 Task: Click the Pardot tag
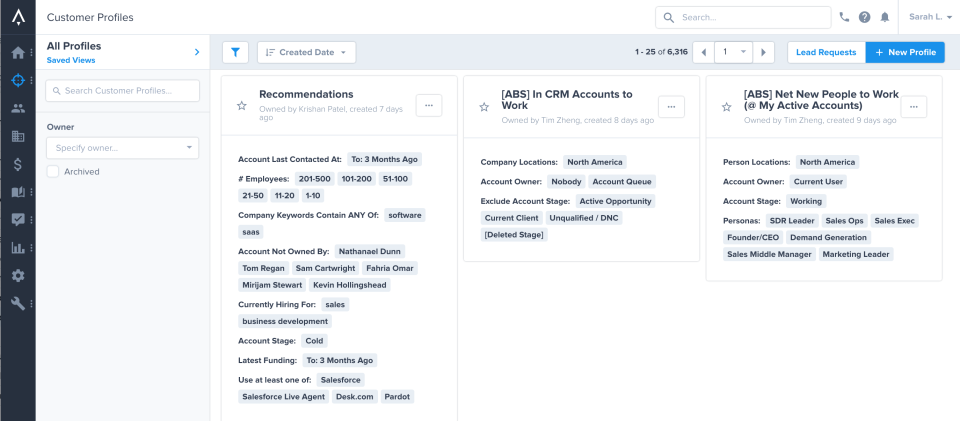point(397,397)
